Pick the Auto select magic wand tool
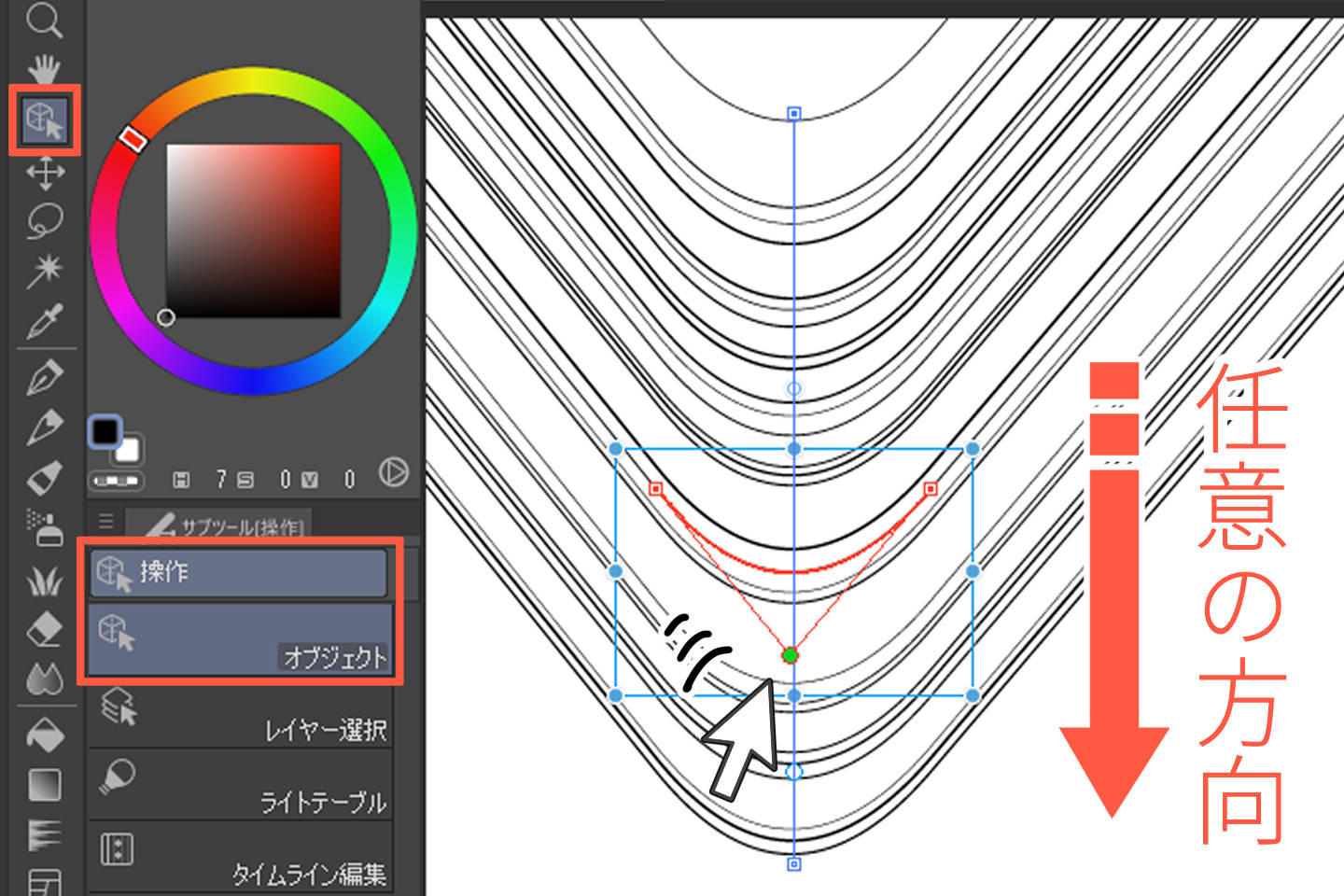This screenshot has width=1344, height=896. tap(44, 272)
